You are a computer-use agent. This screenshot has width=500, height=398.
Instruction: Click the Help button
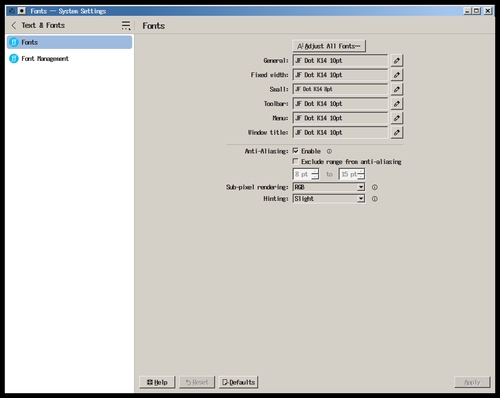157,382
